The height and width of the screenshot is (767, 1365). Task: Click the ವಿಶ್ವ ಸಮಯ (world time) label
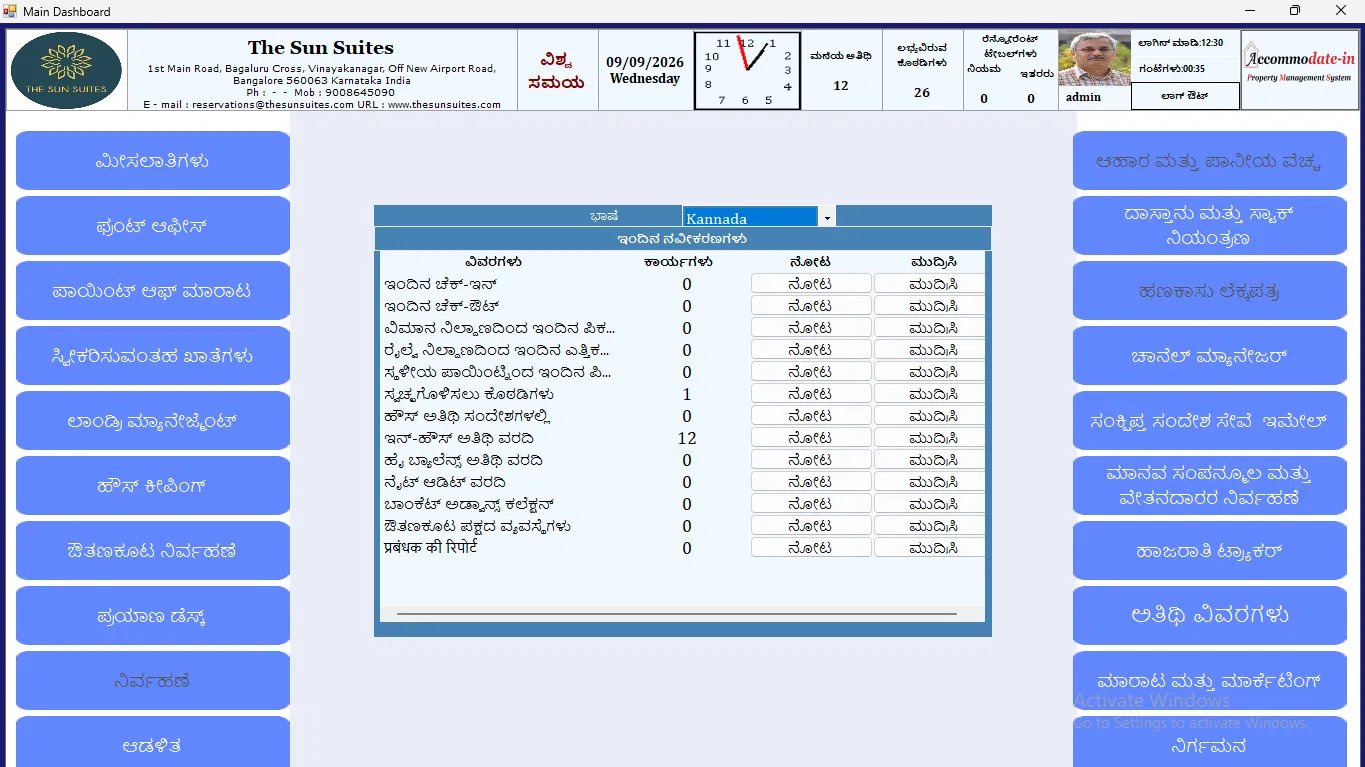(556, 70)
